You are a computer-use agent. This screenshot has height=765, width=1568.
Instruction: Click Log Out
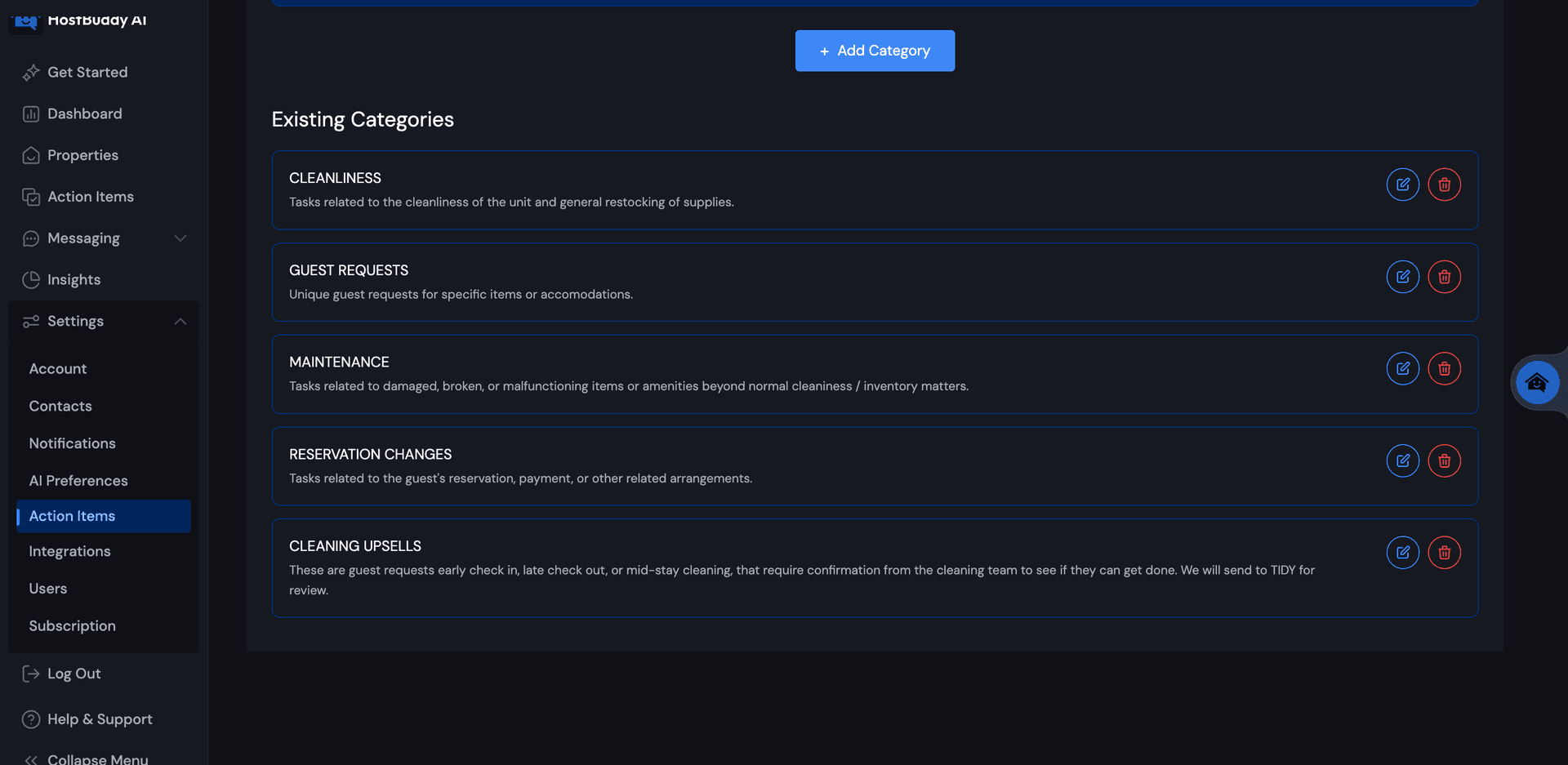point(73,674)
